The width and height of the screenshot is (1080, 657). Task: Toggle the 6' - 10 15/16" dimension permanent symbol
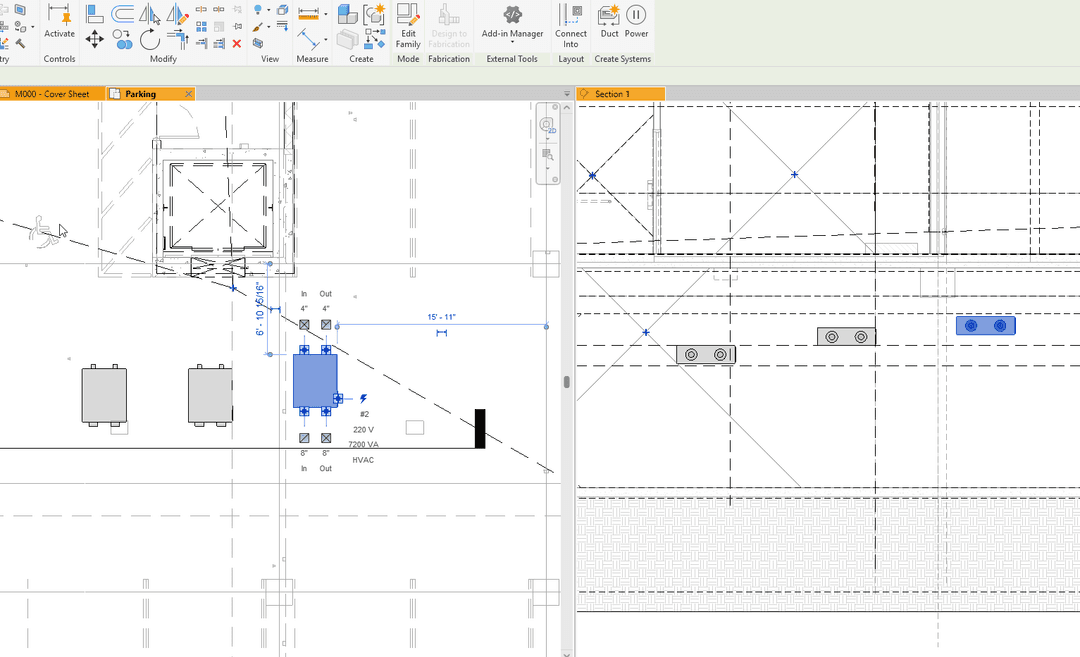pyautogui.click(x=274, y=310)
